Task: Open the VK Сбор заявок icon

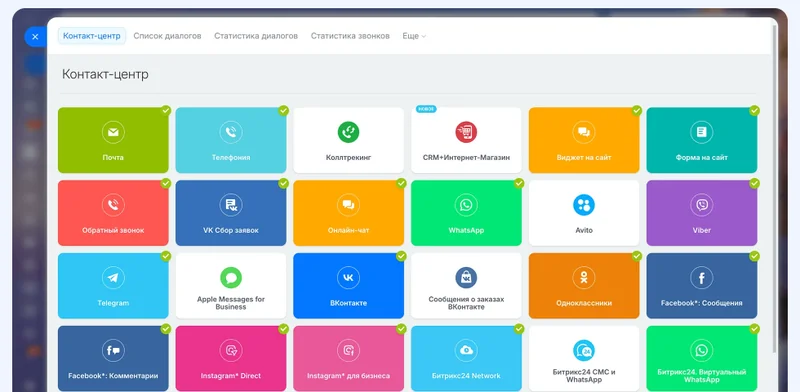Action: click(x=231, y=205)
